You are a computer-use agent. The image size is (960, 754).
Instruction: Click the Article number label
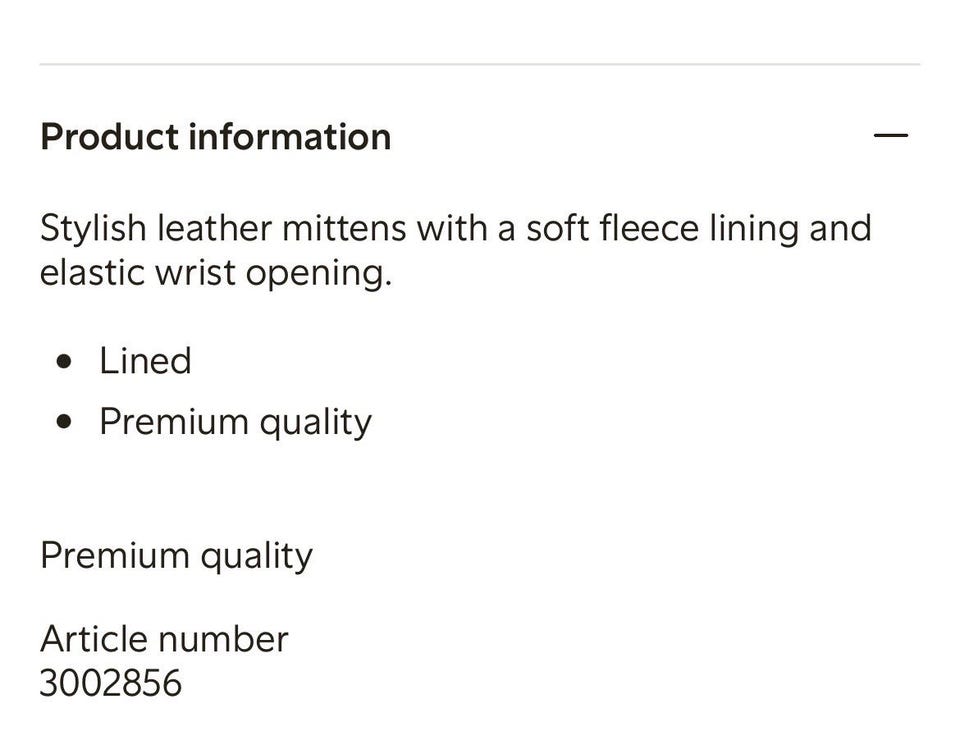coord(164,639)
